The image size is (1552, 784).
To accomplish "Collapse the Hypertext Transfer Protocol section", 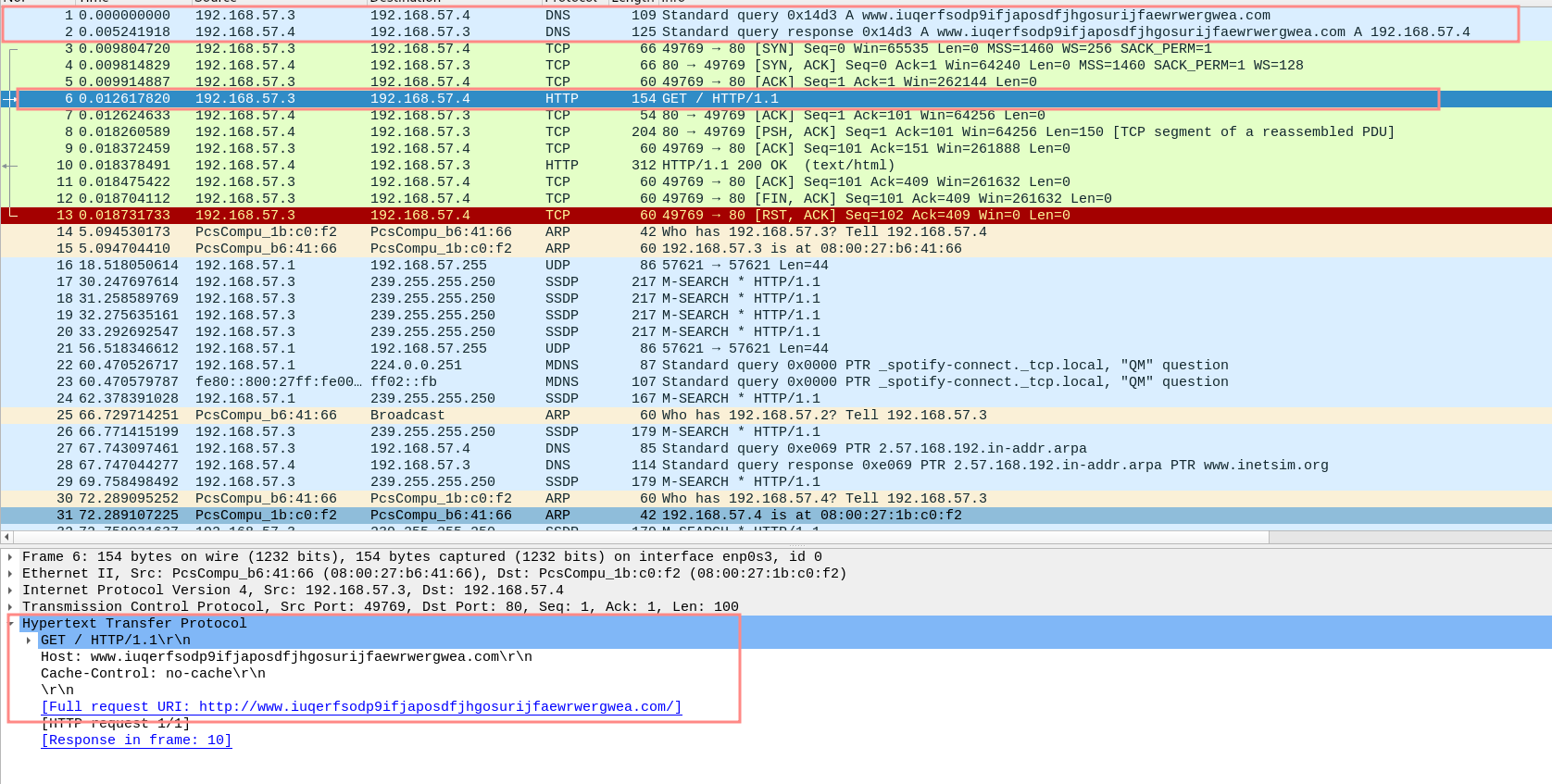I will 10,624.
